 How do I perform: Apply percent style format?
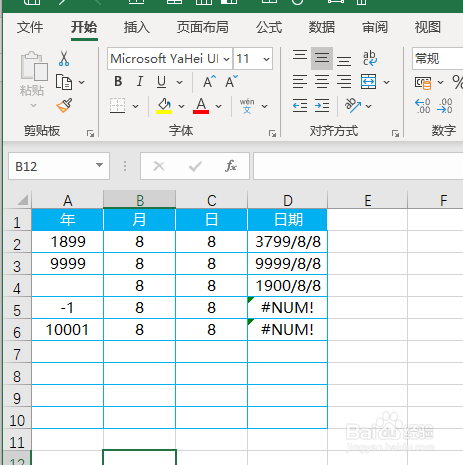point(457,82)
